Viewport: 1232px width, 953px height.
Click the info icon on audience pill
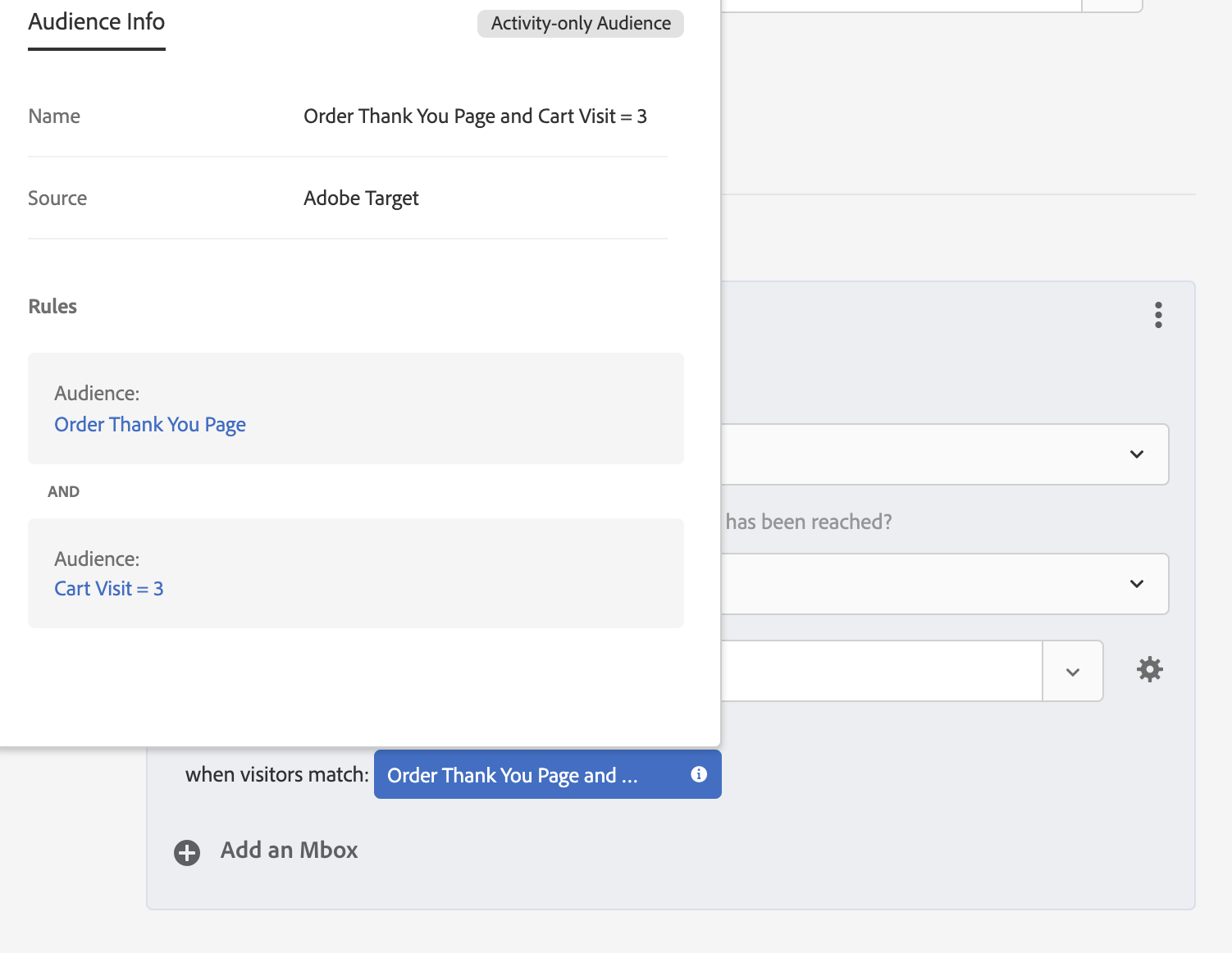pyautogui.click(x=699, y=774)
